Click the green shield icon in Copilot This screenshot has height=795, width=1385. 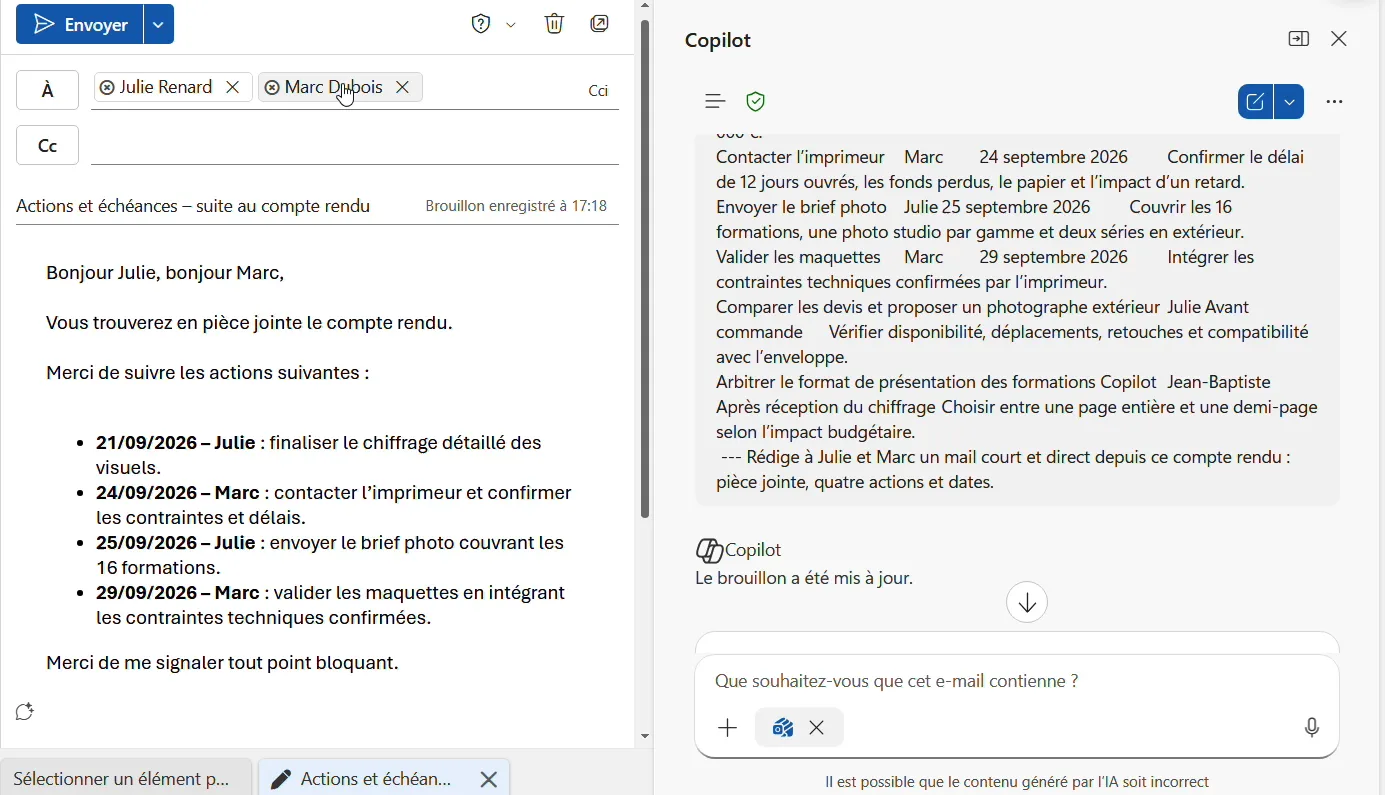click(x=756, y=101)
